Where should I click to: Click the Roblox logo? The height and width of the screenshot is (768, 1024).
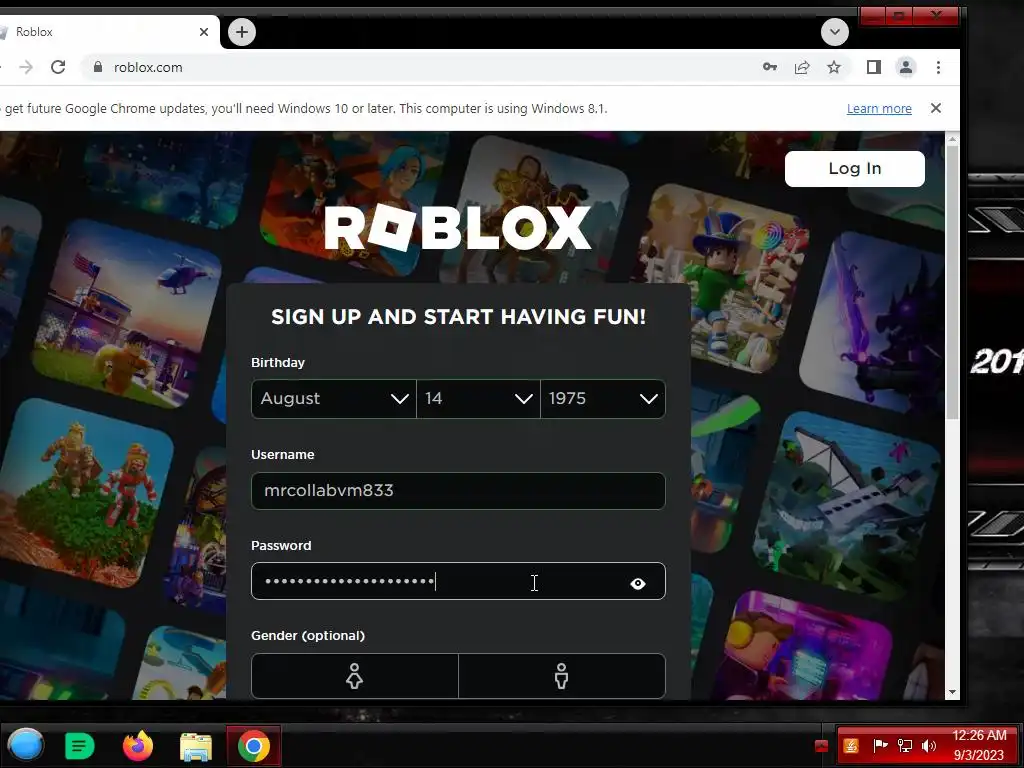pos(458,228)
